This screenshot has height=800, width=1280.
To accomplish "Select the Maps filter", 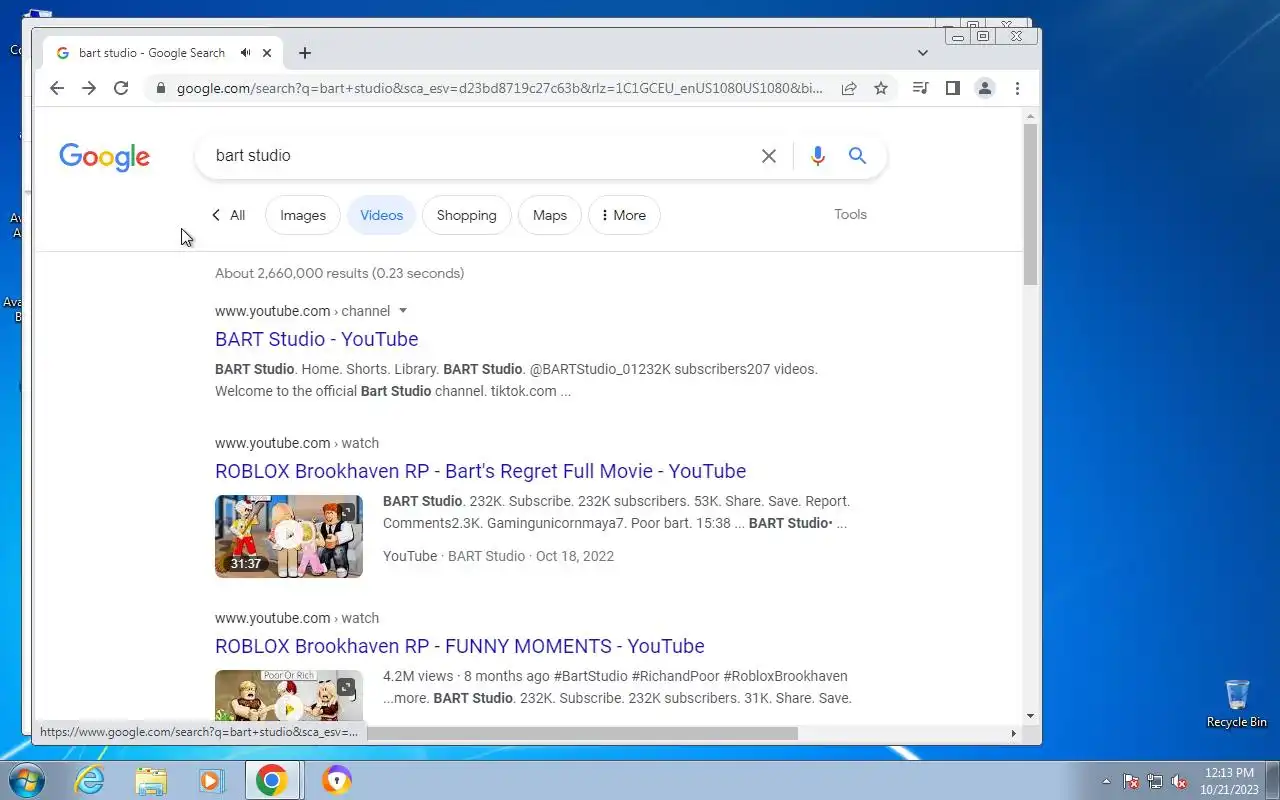I will 550,215.
